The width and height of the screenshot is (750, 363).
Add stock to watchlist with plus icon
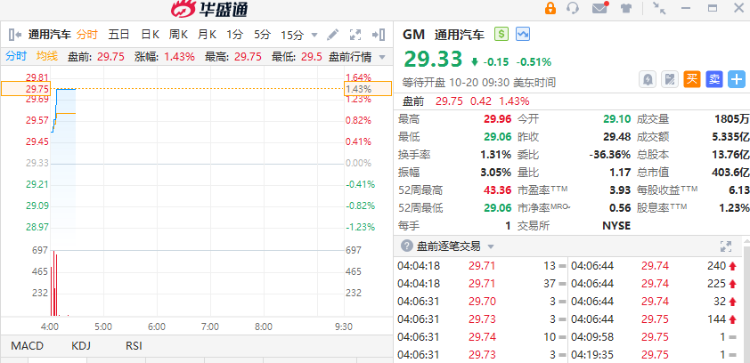pos(737,79)
